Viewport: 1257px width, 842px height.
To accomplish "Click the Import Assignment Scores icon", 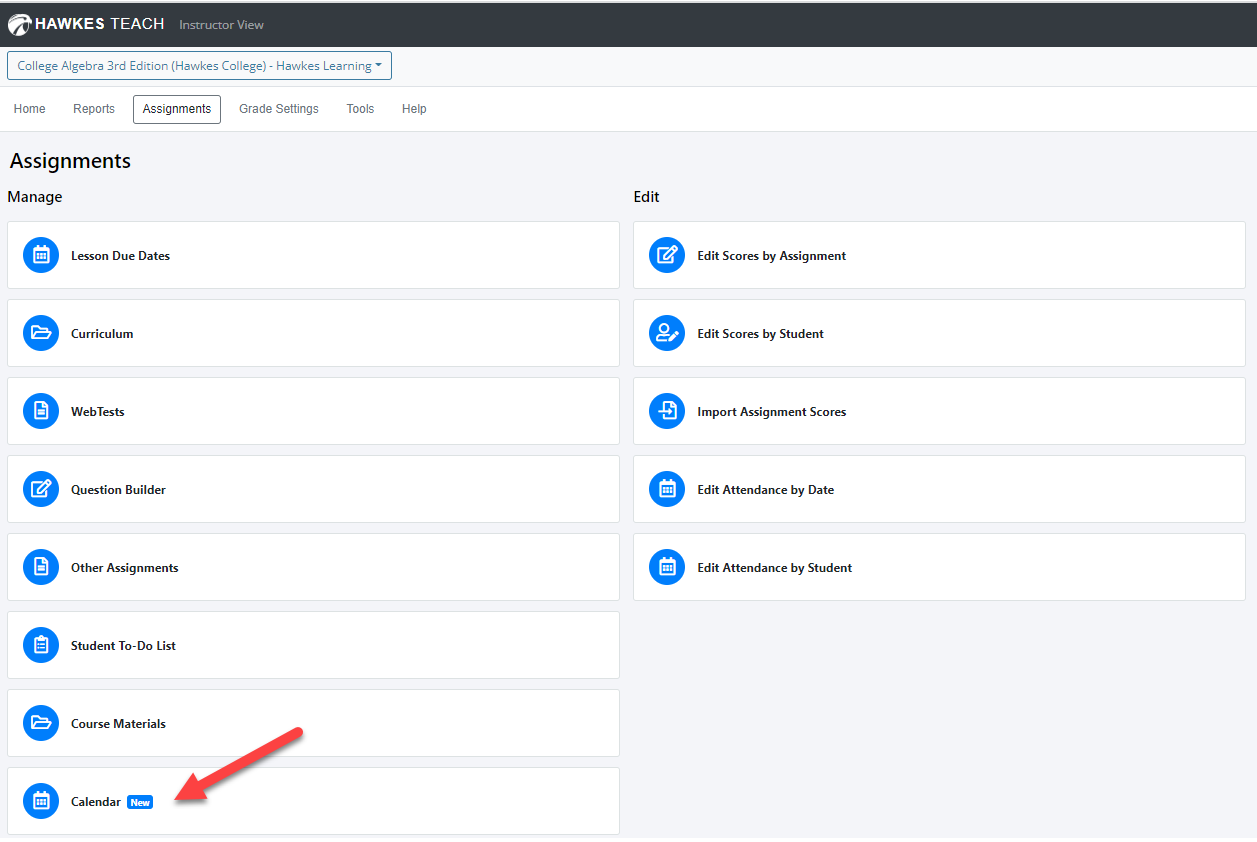I will tap(667, 412).
